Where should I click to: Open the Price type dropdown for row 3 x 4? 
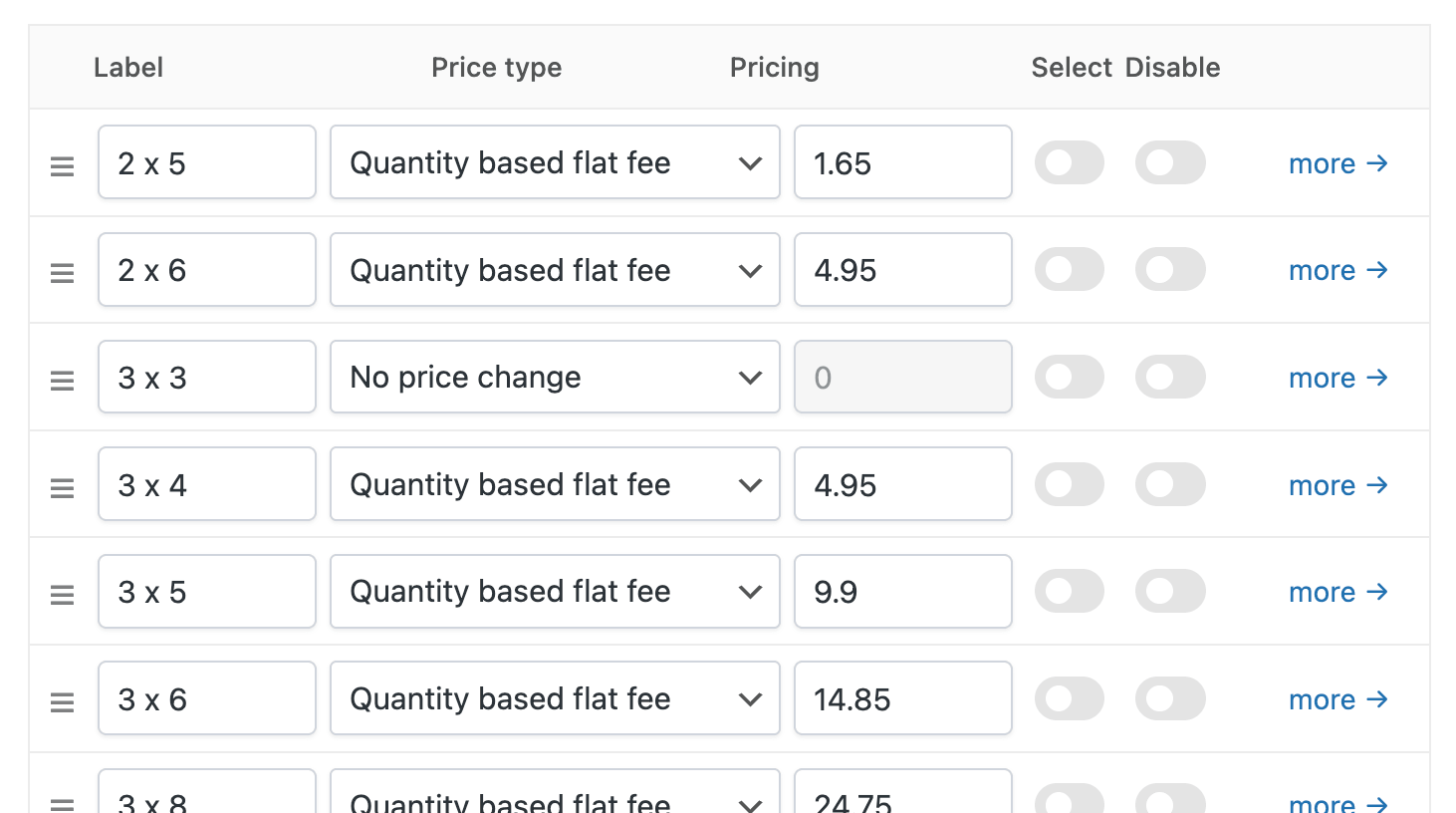[554, 484]
